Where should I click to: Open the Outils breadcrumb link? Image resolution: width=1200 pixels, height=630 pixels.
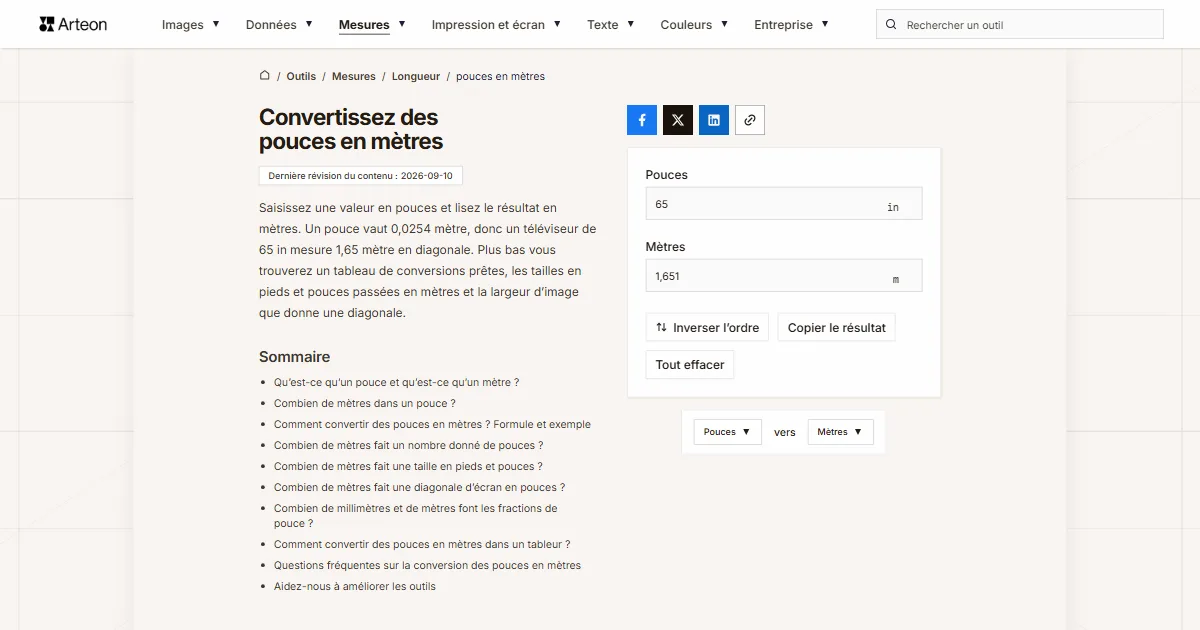(301, 76)
